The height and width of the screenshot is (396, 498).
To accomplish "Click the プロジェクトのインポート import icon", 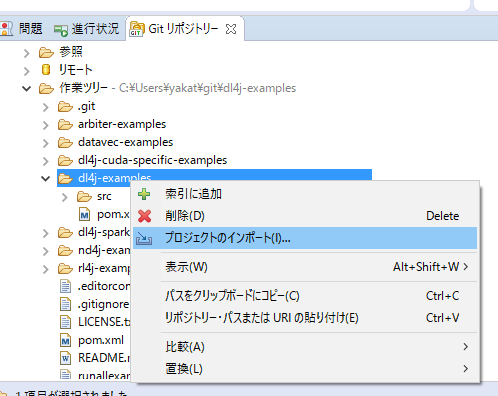I will 144,238.
